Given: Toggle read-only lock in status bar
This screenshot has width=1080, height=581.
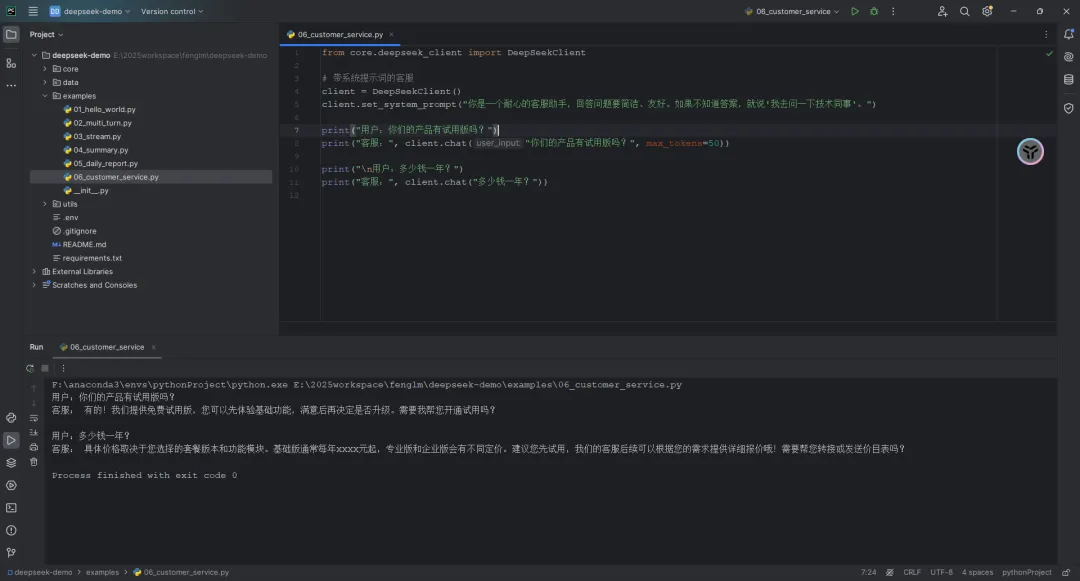Looking at the screenshot, I should click(1066, 572).
